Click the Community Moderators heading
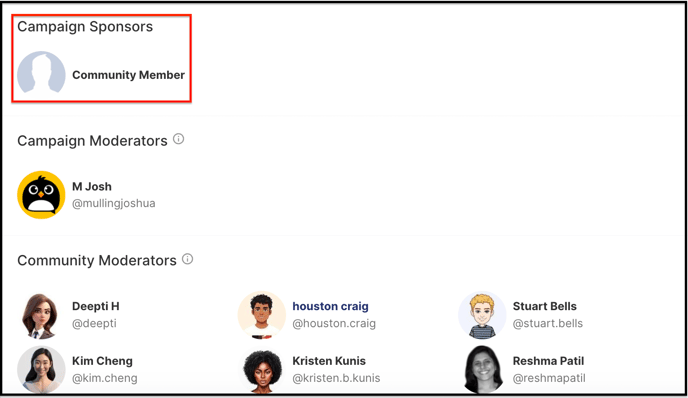Image resolution: width=688 pixels, height=398 pixels. coord(97,261)
